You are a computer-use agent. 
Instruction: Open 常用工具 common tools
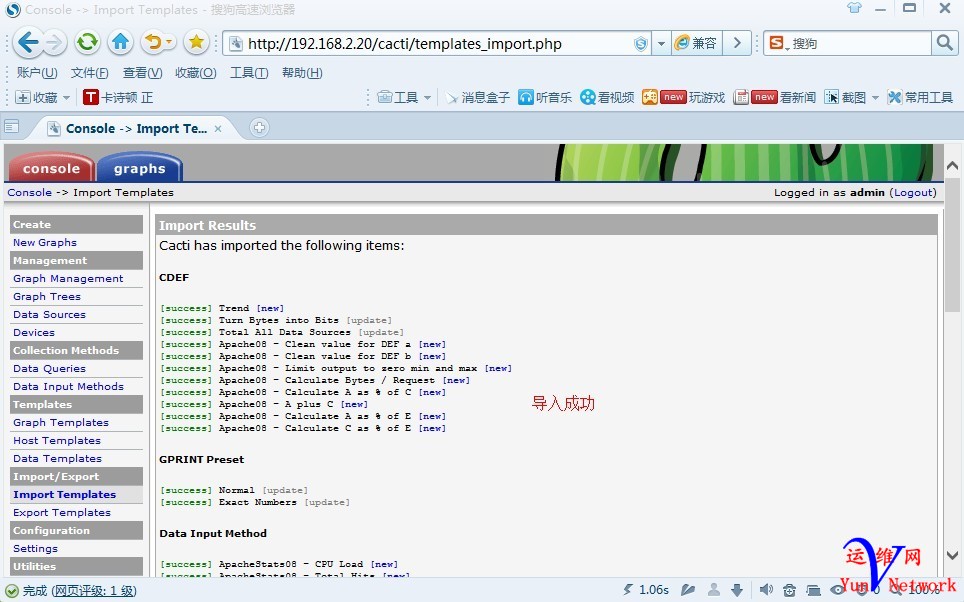coord(920,97)
